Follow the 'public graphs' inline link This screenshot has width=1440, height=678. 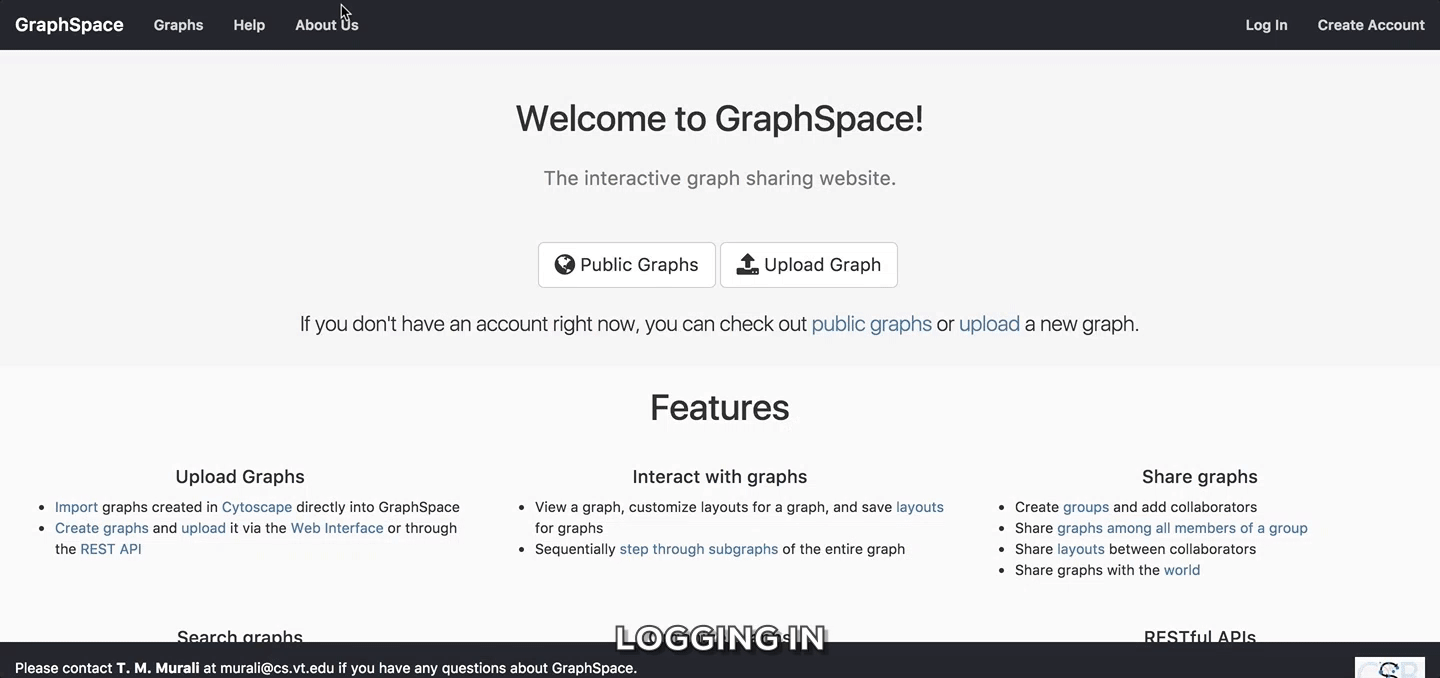click(872, 324)
